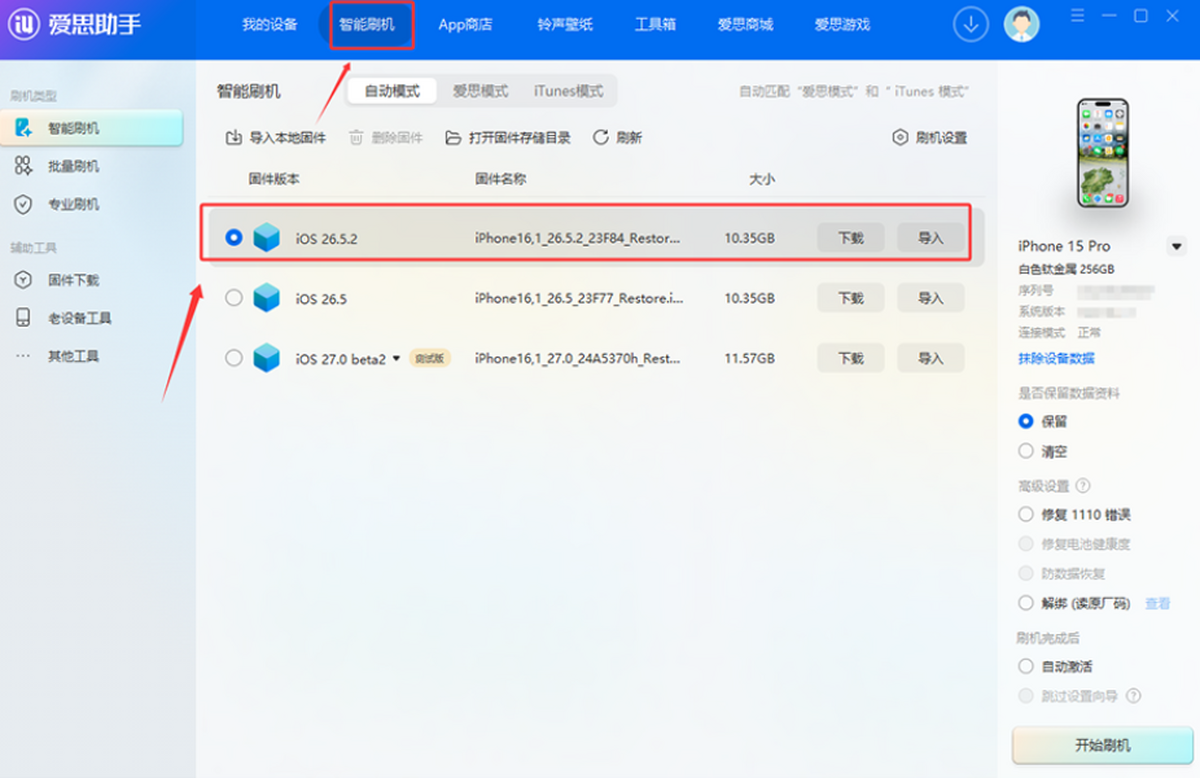The height and width of the screenshot is (778, 1200).
Task: Click the 其他工具 dots icon
Action: tap(23, 356)
